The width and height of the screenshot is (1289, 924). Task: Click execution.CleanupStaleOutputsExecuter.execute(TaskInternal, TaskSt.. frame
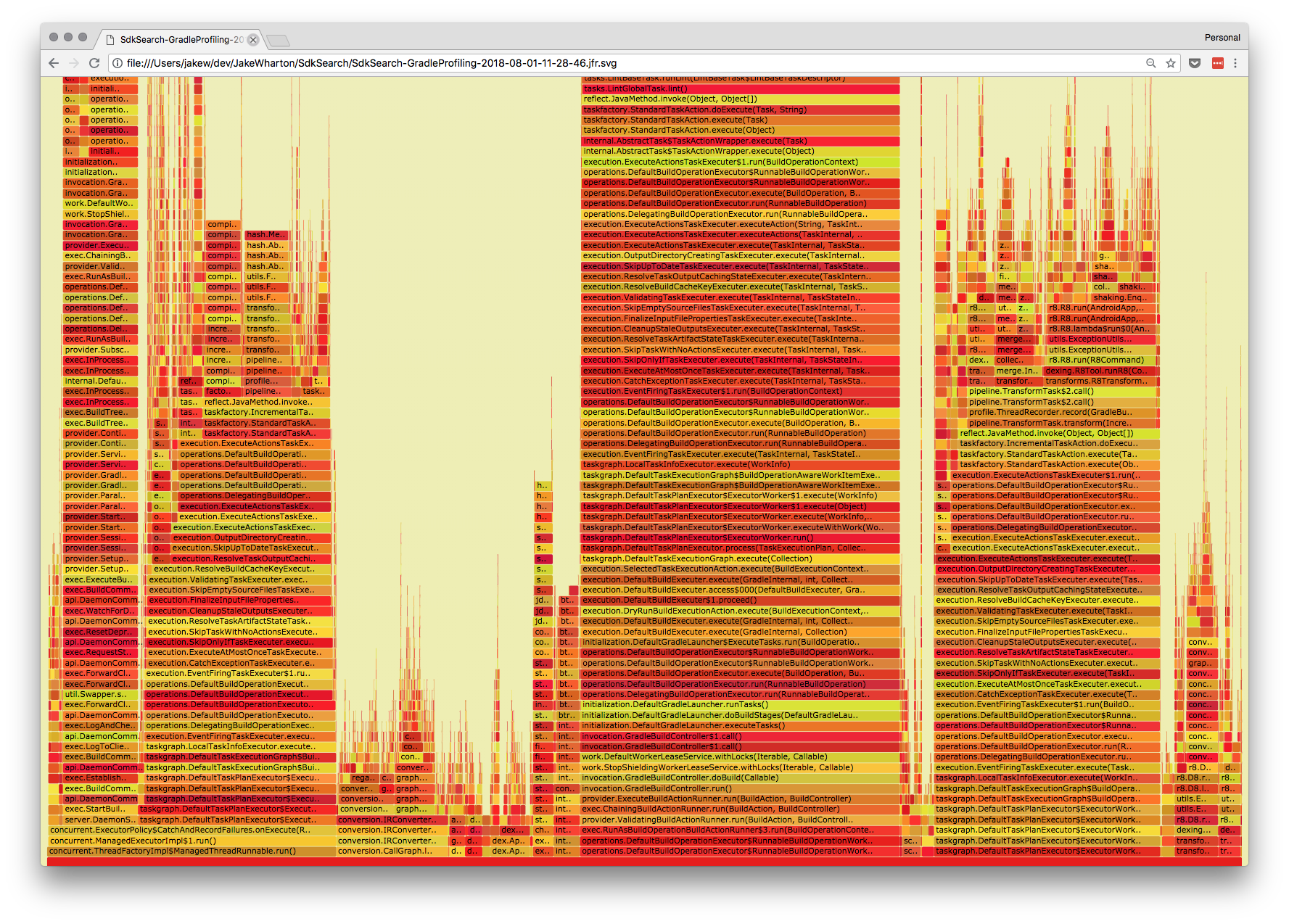741,329
